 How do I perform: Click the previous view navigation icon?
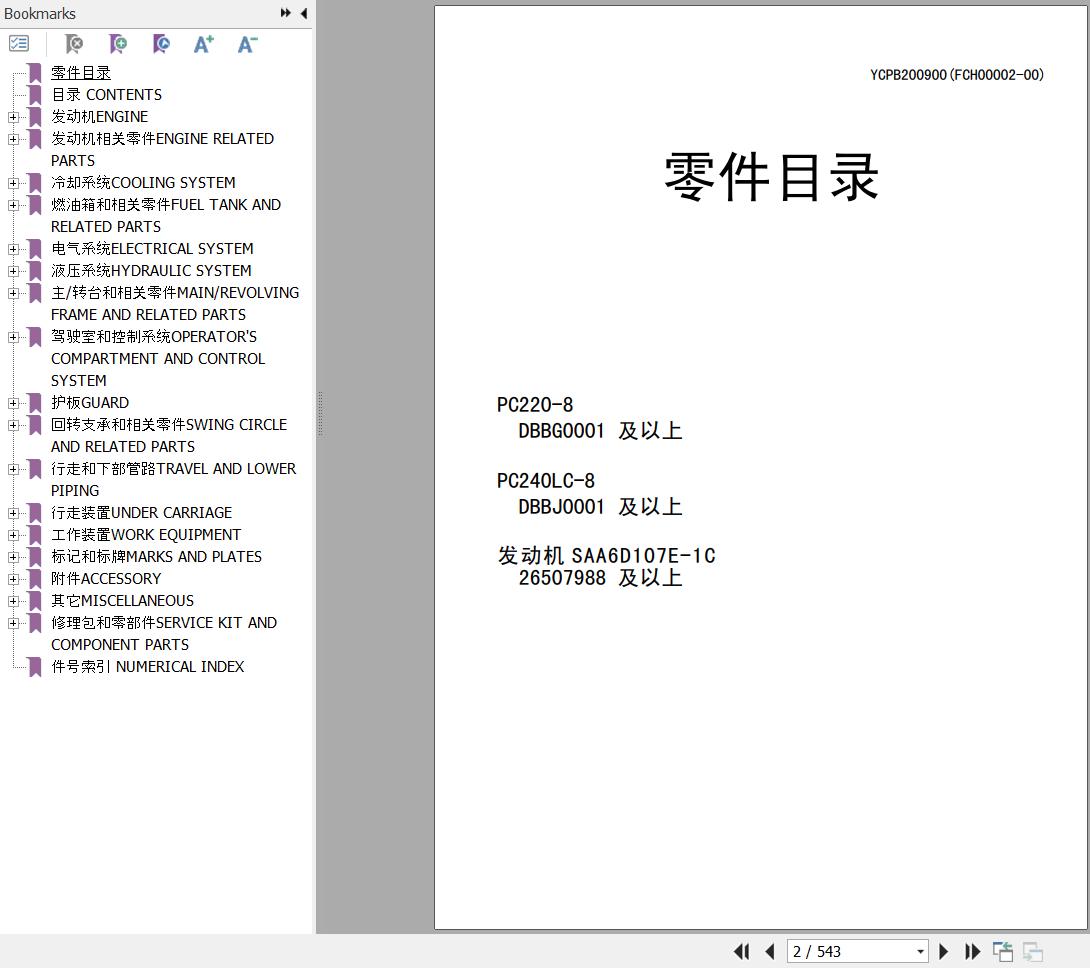pyautogui.click(x=1002, y=951)
